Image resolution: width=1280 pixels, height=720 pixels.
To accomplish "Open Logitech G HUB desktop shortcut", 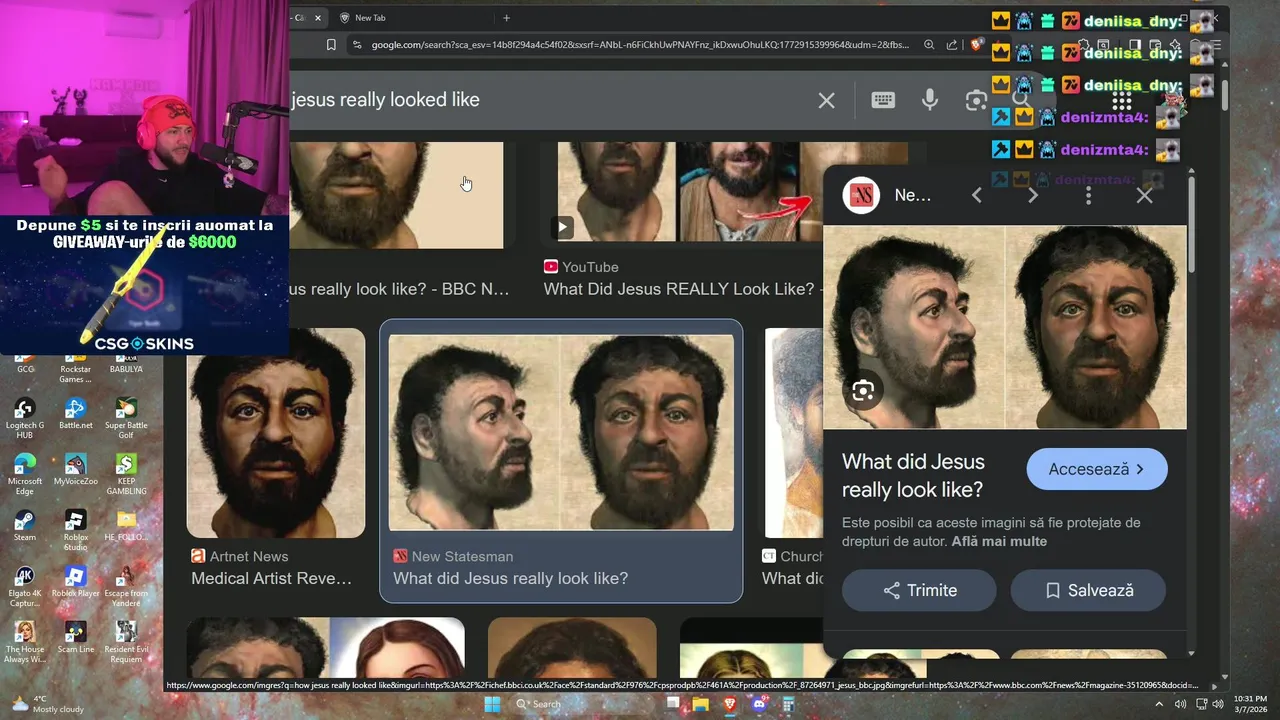I will pos(24,418).
